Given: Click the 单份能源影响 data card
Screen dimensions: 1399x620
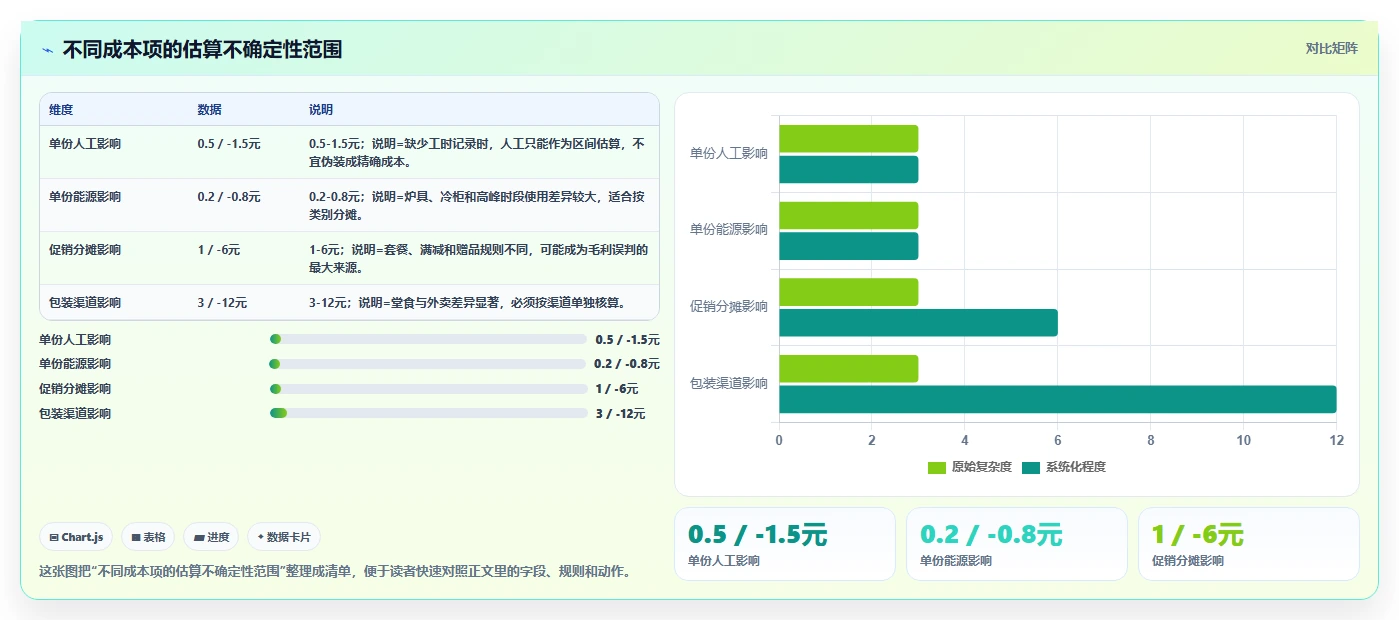Looking at the screenshot, I should [1017, 544].
